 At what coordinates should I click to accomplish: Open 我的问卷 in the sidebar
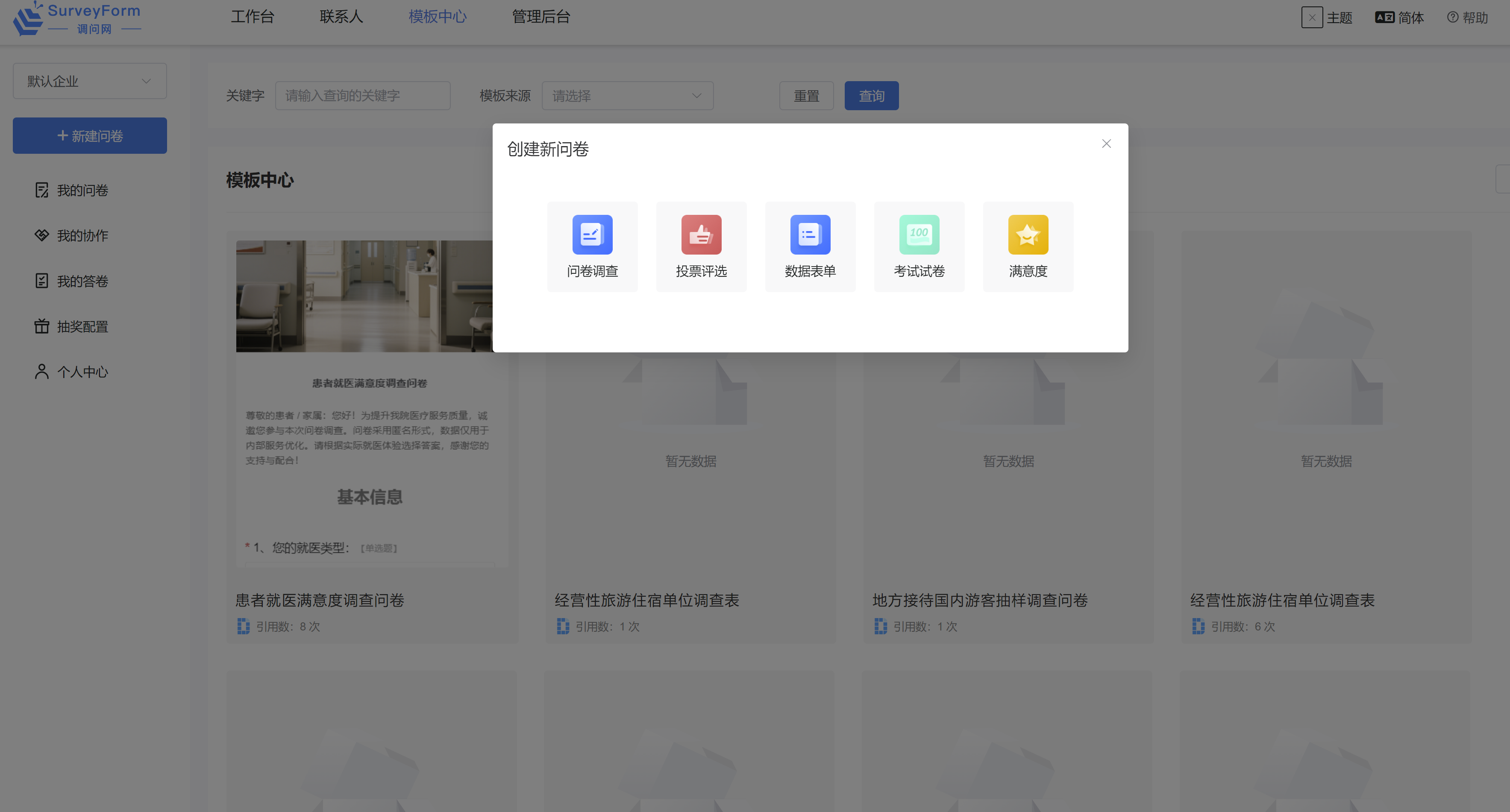coord(82,191)
